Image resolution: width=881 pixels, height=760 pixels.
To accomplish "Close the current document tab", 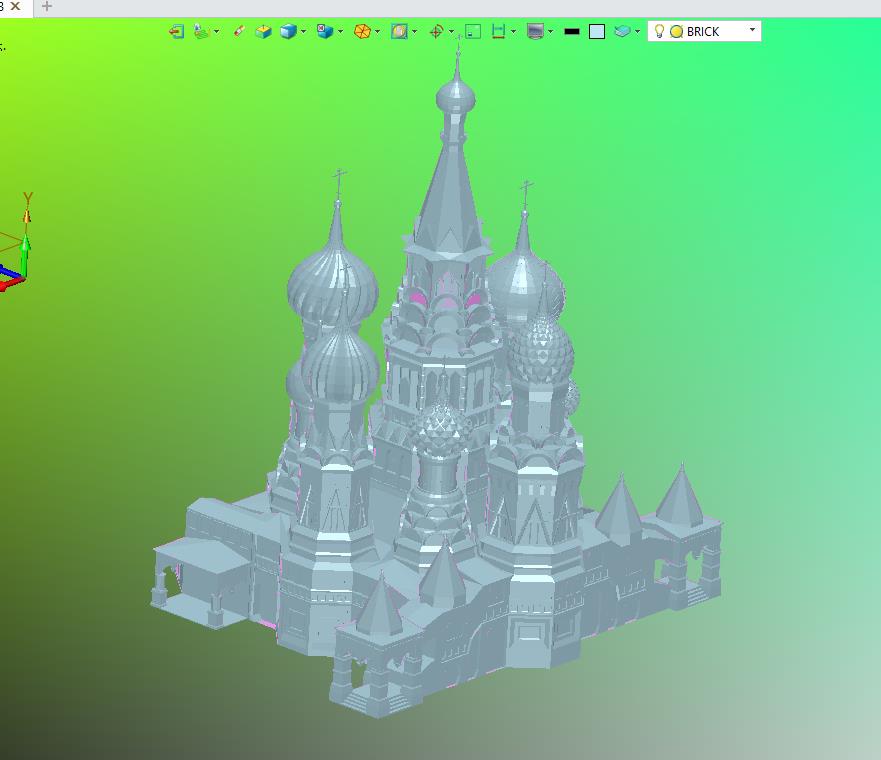I will point(16,6).
